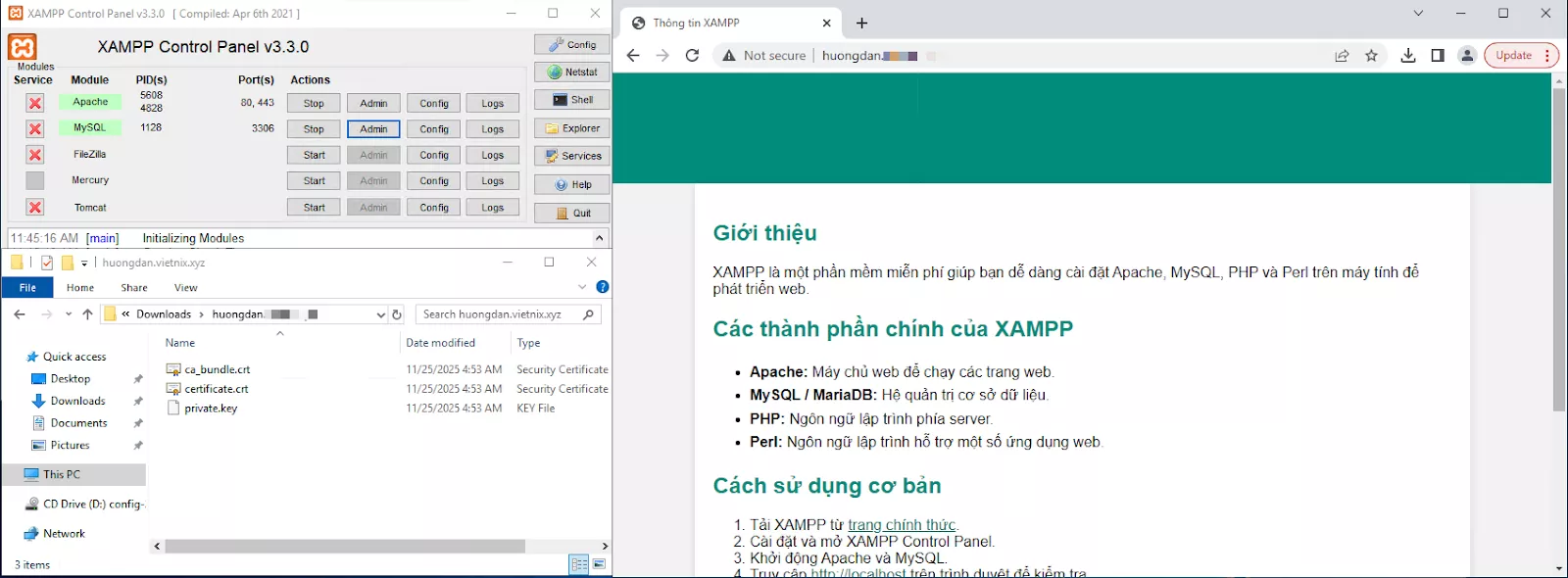Toggle Tomcat service install checkbox

click(x=35, y=207)
